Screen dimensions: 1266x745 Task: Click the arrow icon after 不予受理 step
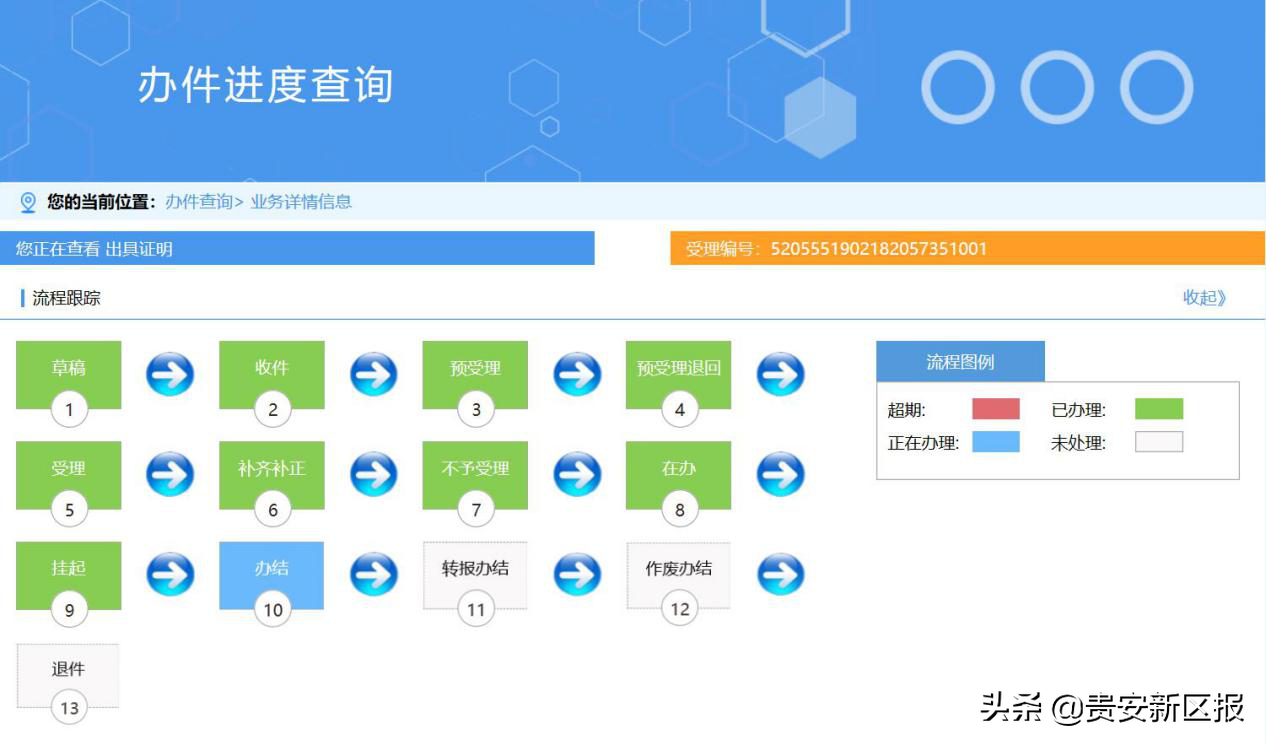[577, 474]
